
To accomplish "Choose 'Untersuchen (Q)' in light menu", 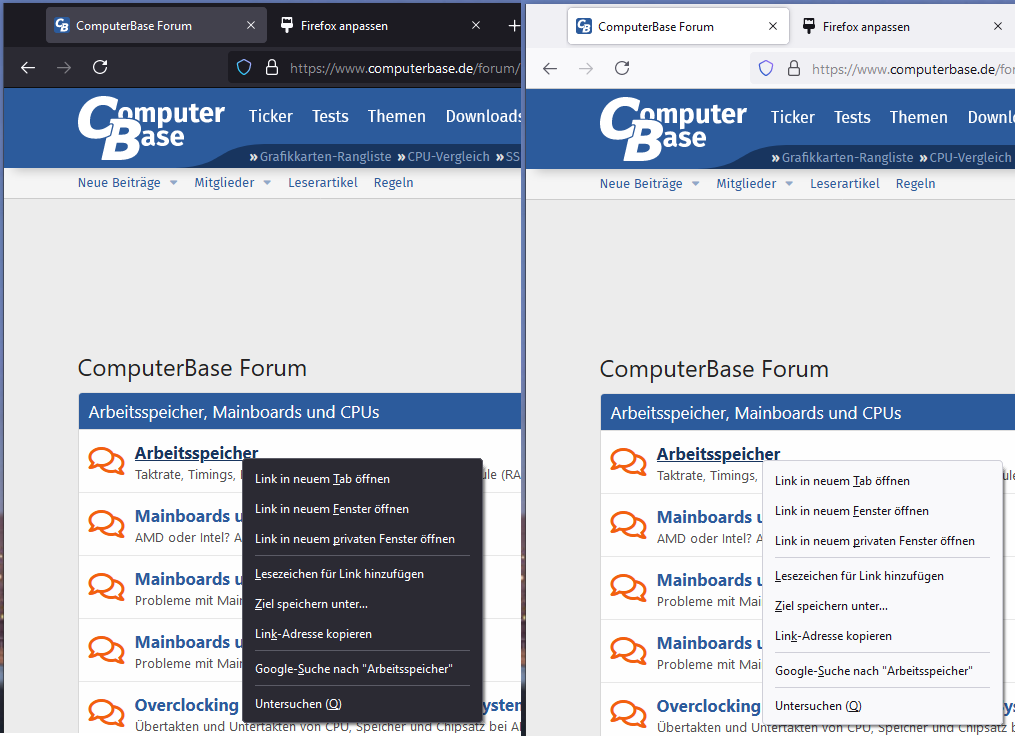I will point(883,706).
